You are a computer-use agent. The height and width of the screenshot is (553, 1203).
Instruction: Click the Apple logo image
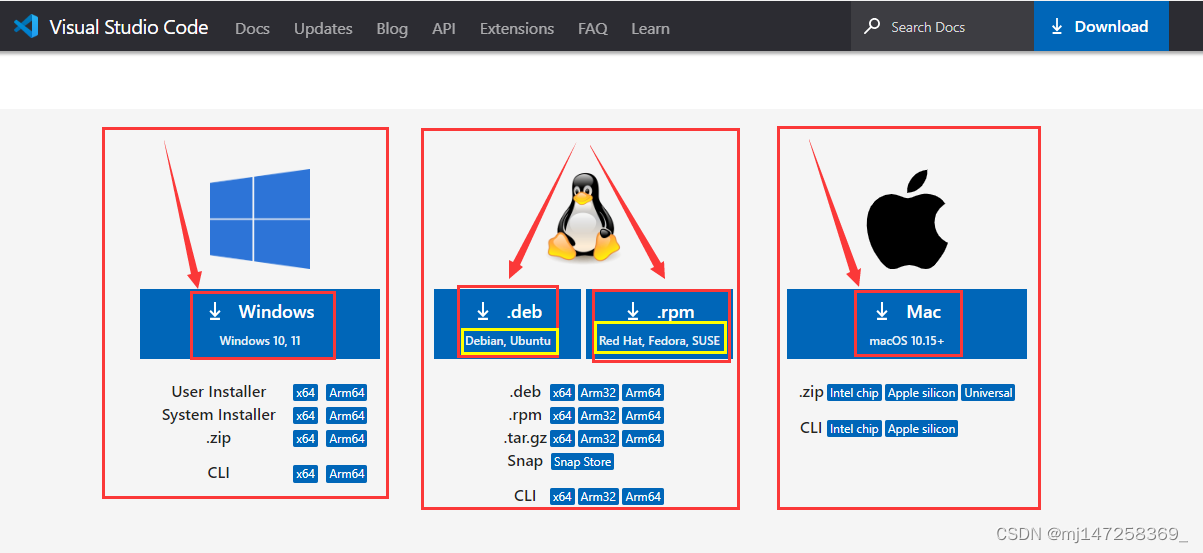tap(907, 219)
